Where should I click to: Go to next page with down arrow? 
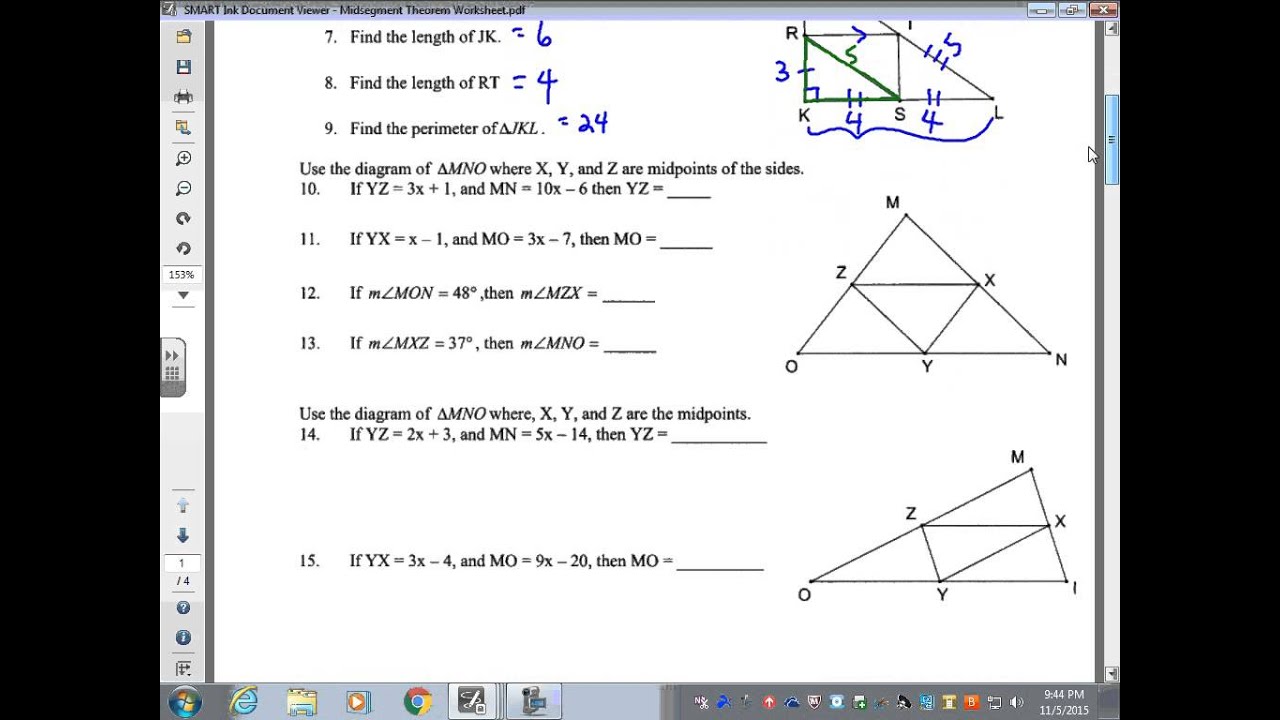click(x=183, y=535)
